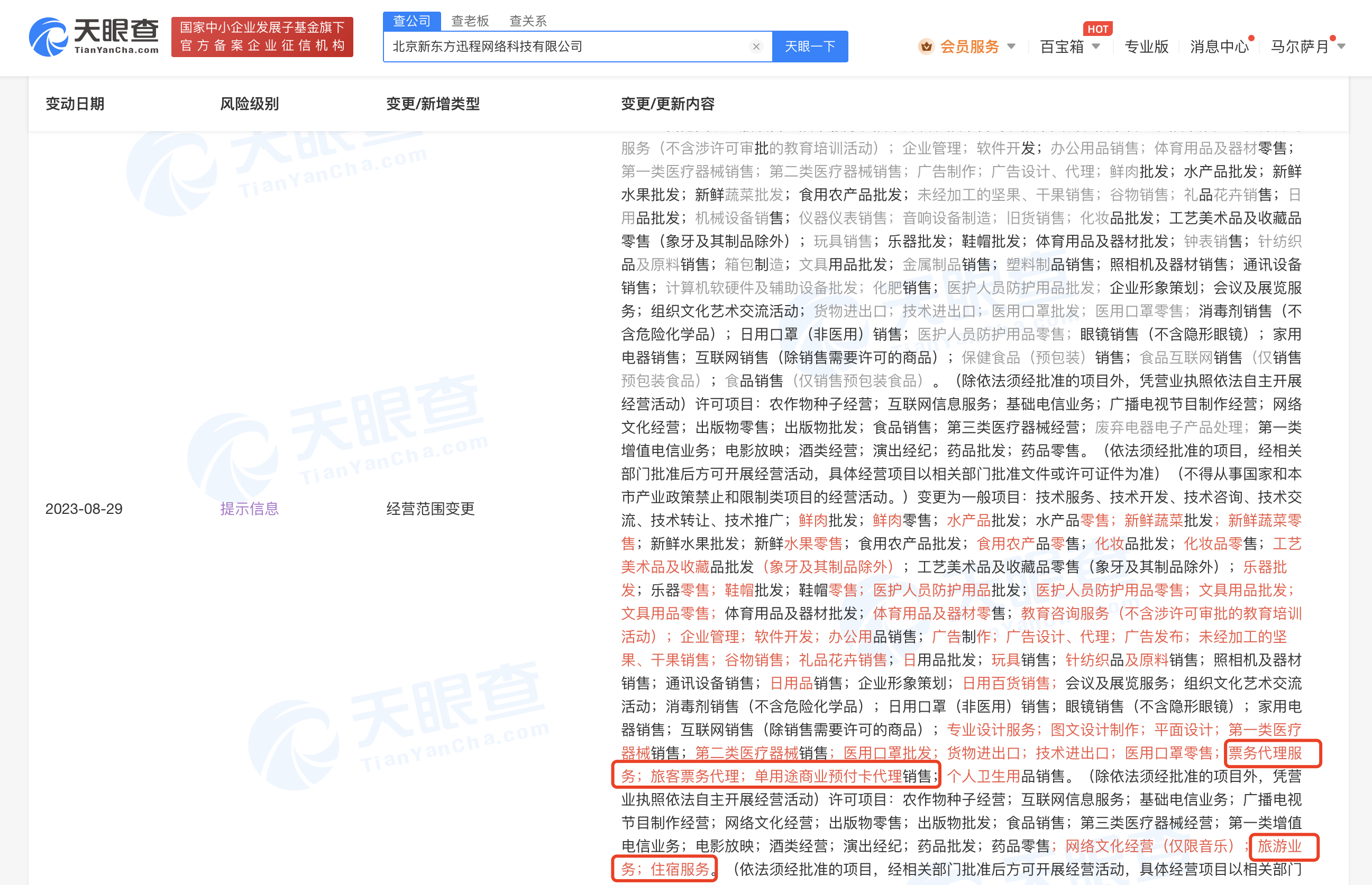Click the red 票务代理服 text
The width and height of the screenshot is (1372, 885).
click(1265, 753)
